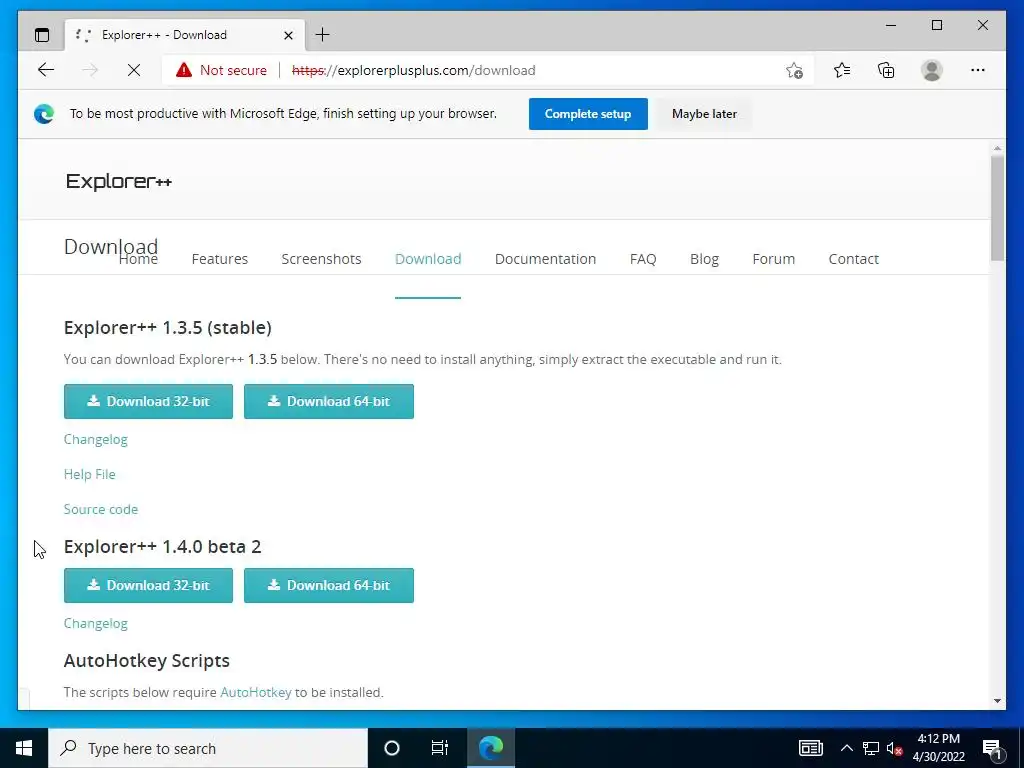Click the Edge logo in setup banner
1024x768 pixels.
[x=44, y=114]
